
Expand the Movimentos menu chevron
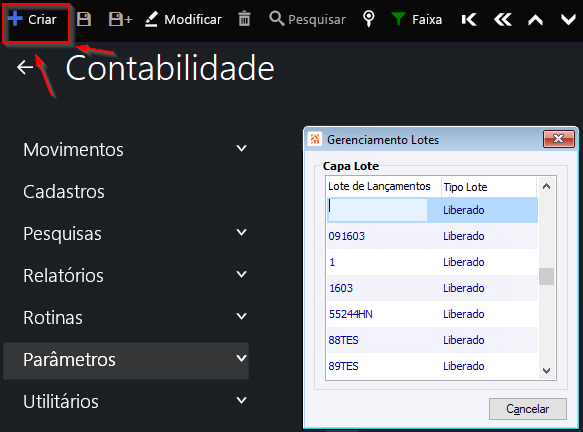(242, 148)
